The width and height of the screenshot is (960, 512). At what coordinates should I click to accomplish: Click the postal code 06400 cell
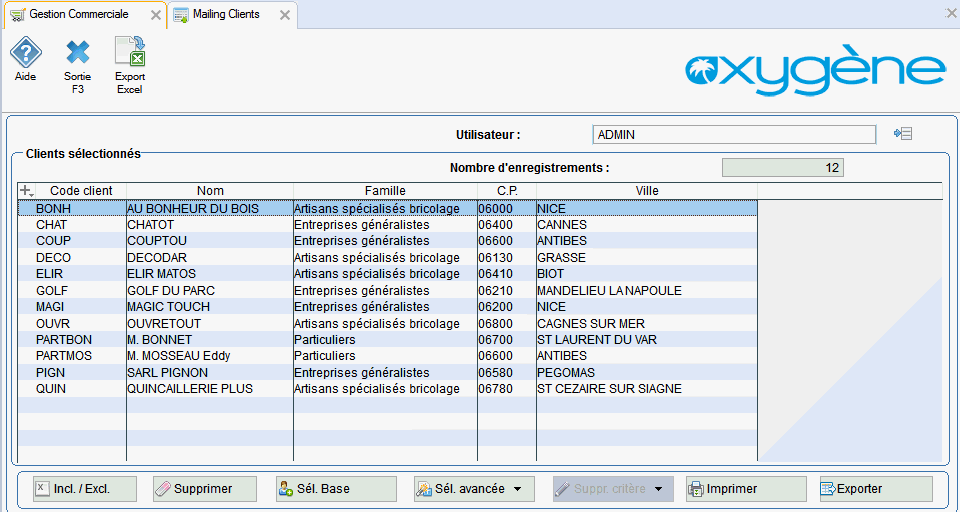point(507,225)
